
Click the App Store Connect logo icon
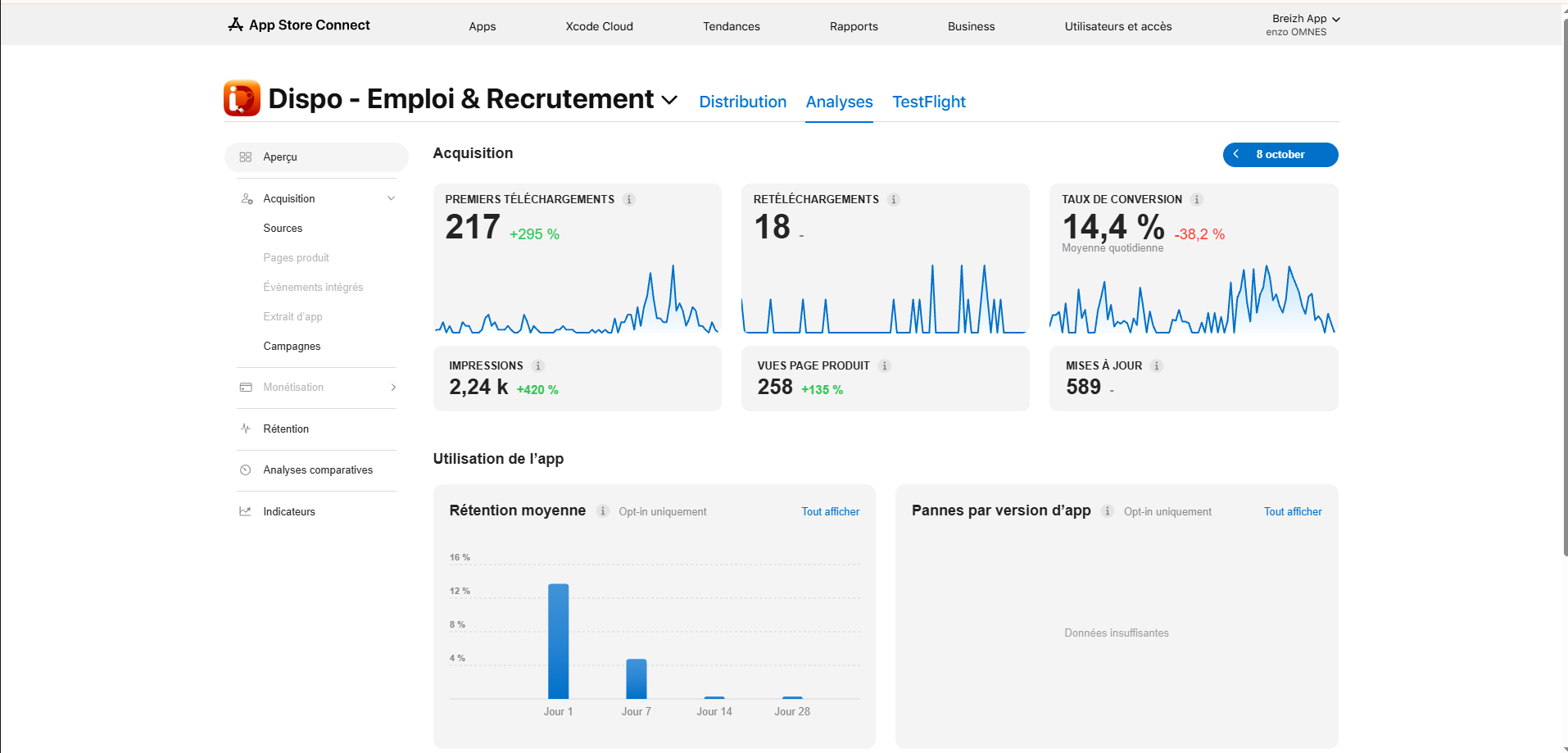235,25
